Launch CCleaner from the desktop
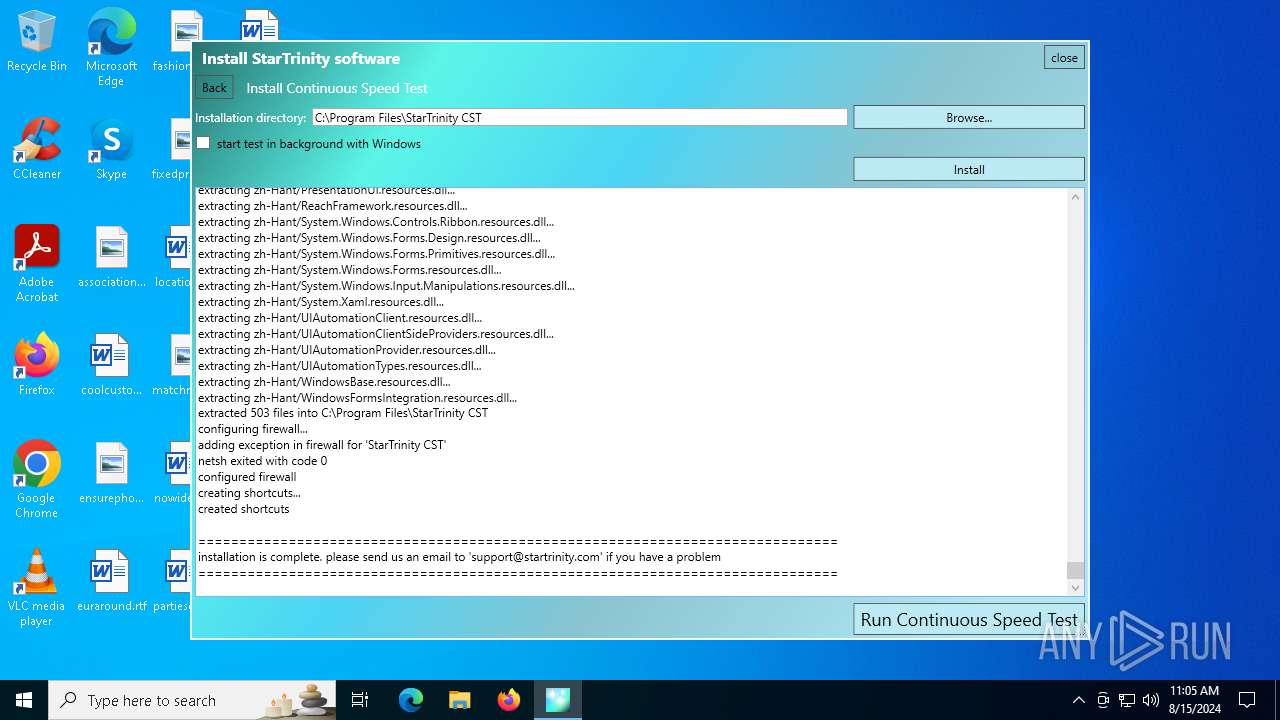The image size is (1280, 720). pyautogui.click(x=37, y=150)
